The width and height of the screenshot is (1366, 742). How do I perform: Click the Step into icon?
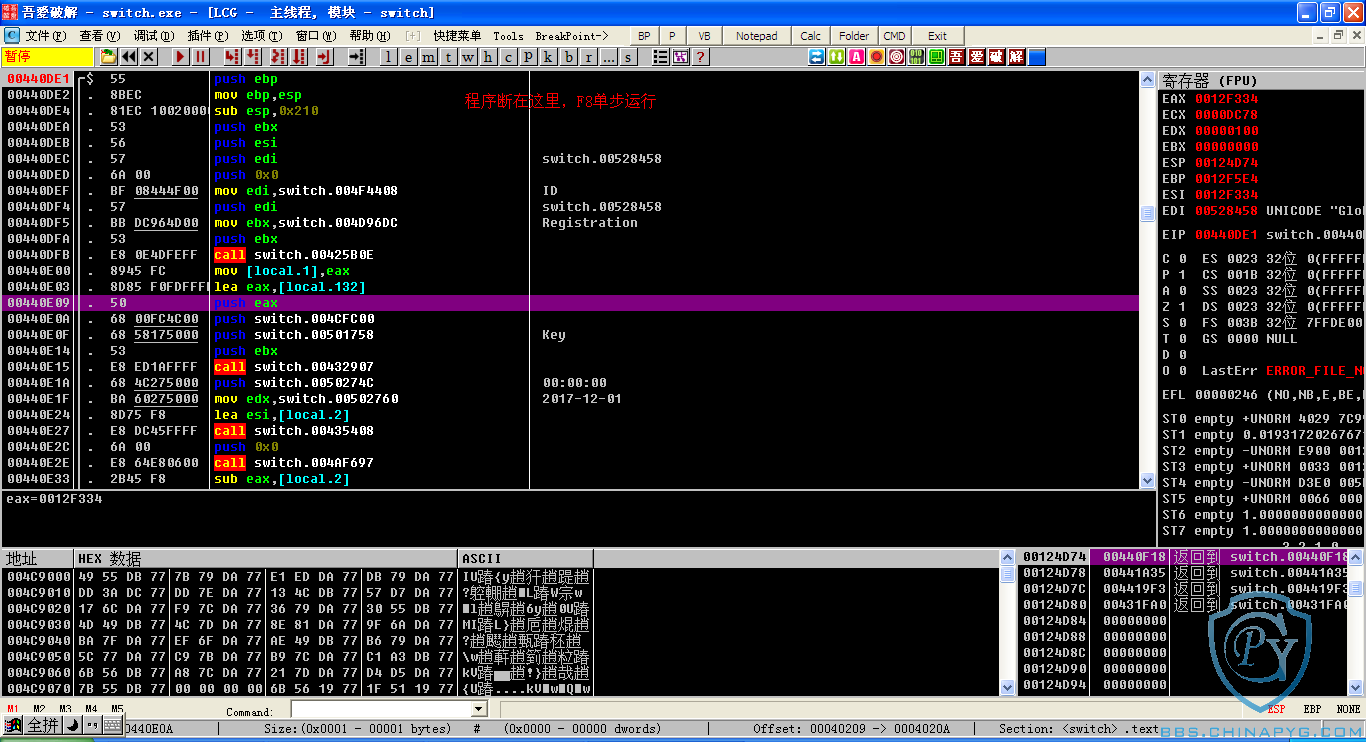(x=232, y=57)
